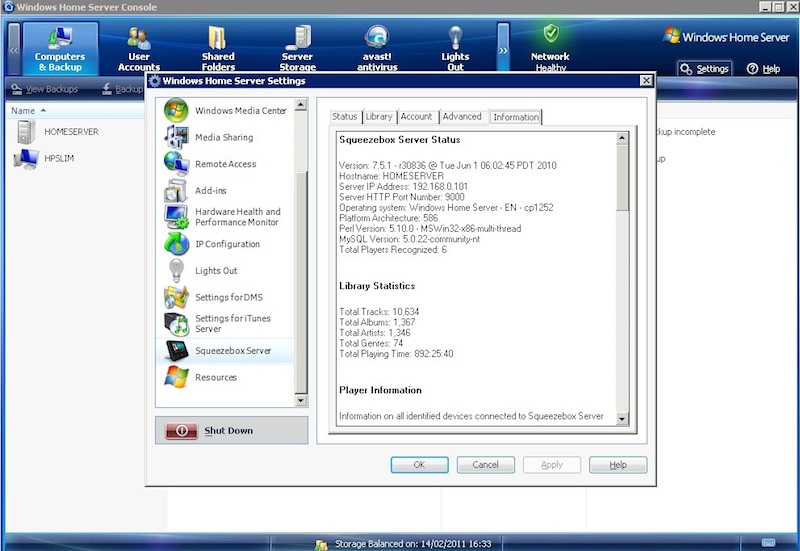Click Server IP Address 192.168.0.101 line
The height and width of the screenshot is (551, 800).
point(403,186)
